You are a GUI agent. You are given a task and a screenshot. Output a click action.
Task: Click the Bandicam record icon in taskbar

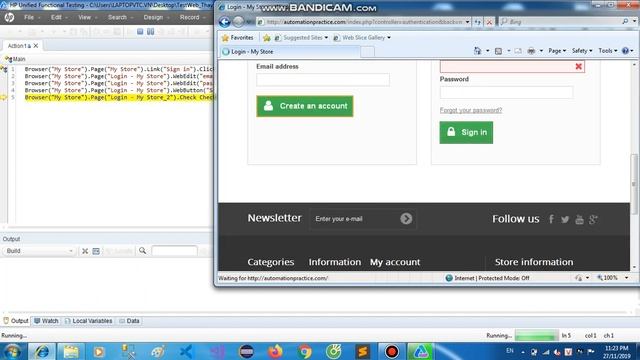[391, 351]
